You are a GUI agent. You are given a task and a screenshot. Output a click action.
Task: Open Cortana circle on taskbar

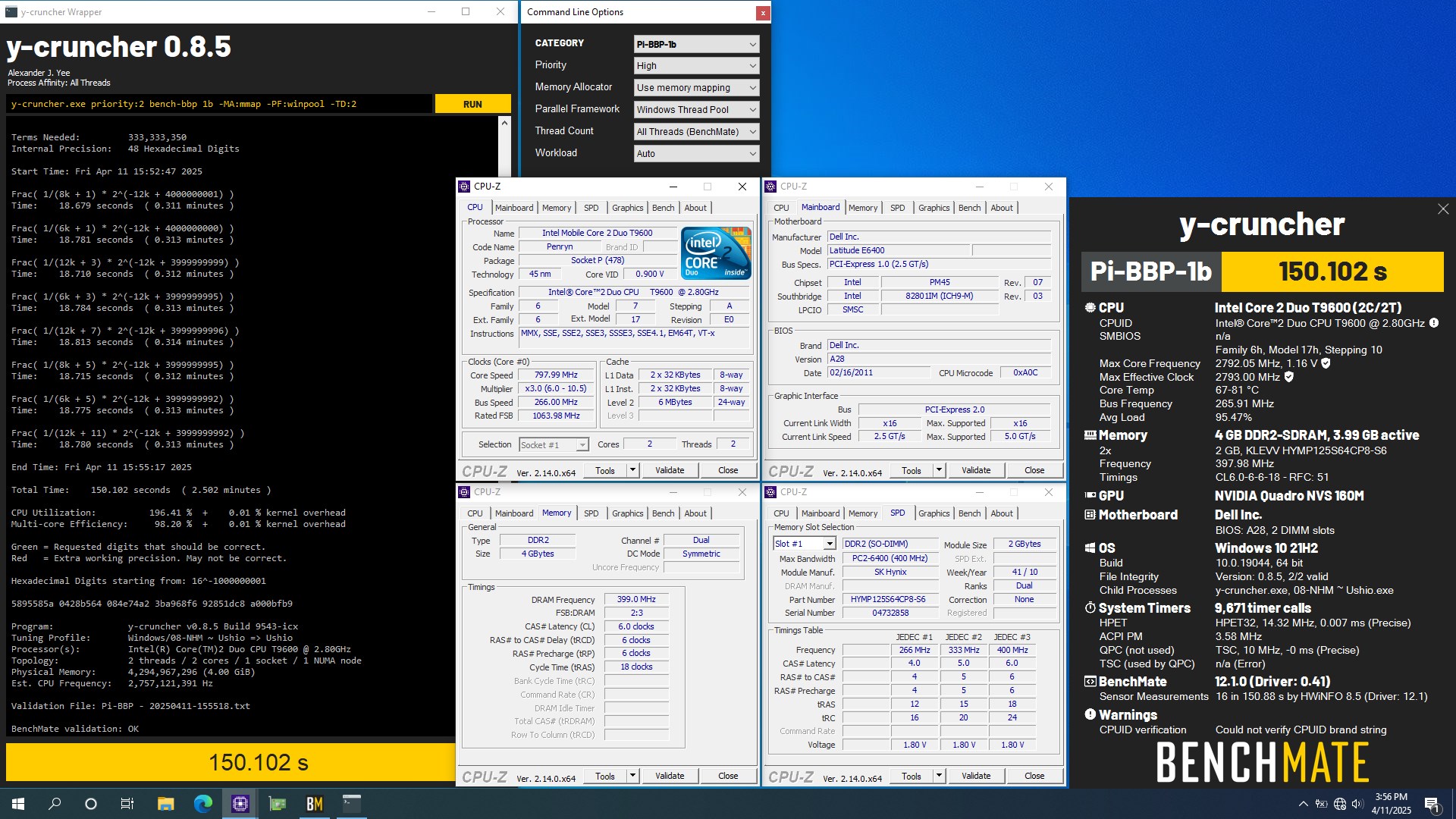pyautogui.click(x=91, y=804)
